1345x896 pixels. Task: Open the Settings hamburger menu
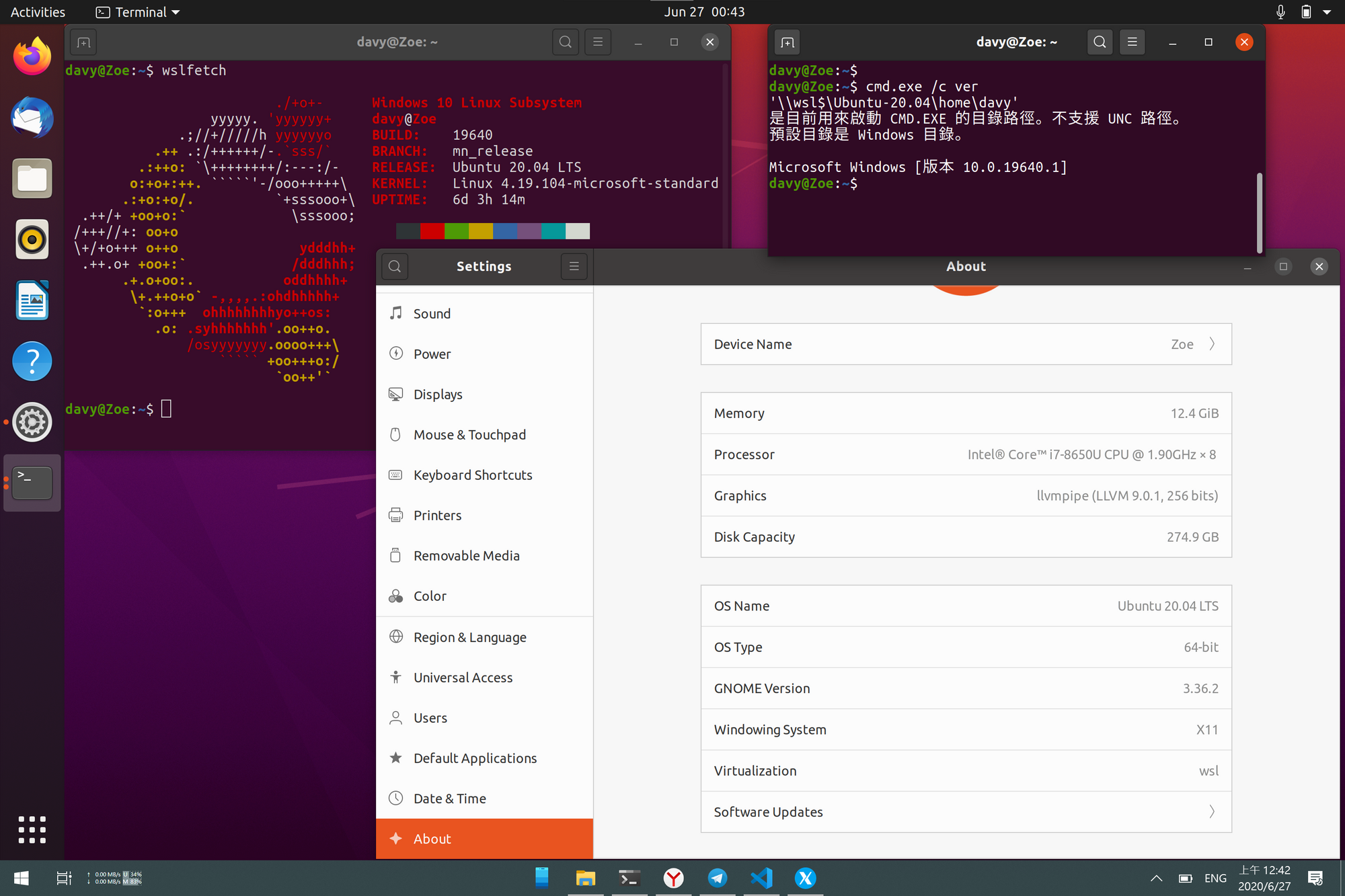coord(574,266)
